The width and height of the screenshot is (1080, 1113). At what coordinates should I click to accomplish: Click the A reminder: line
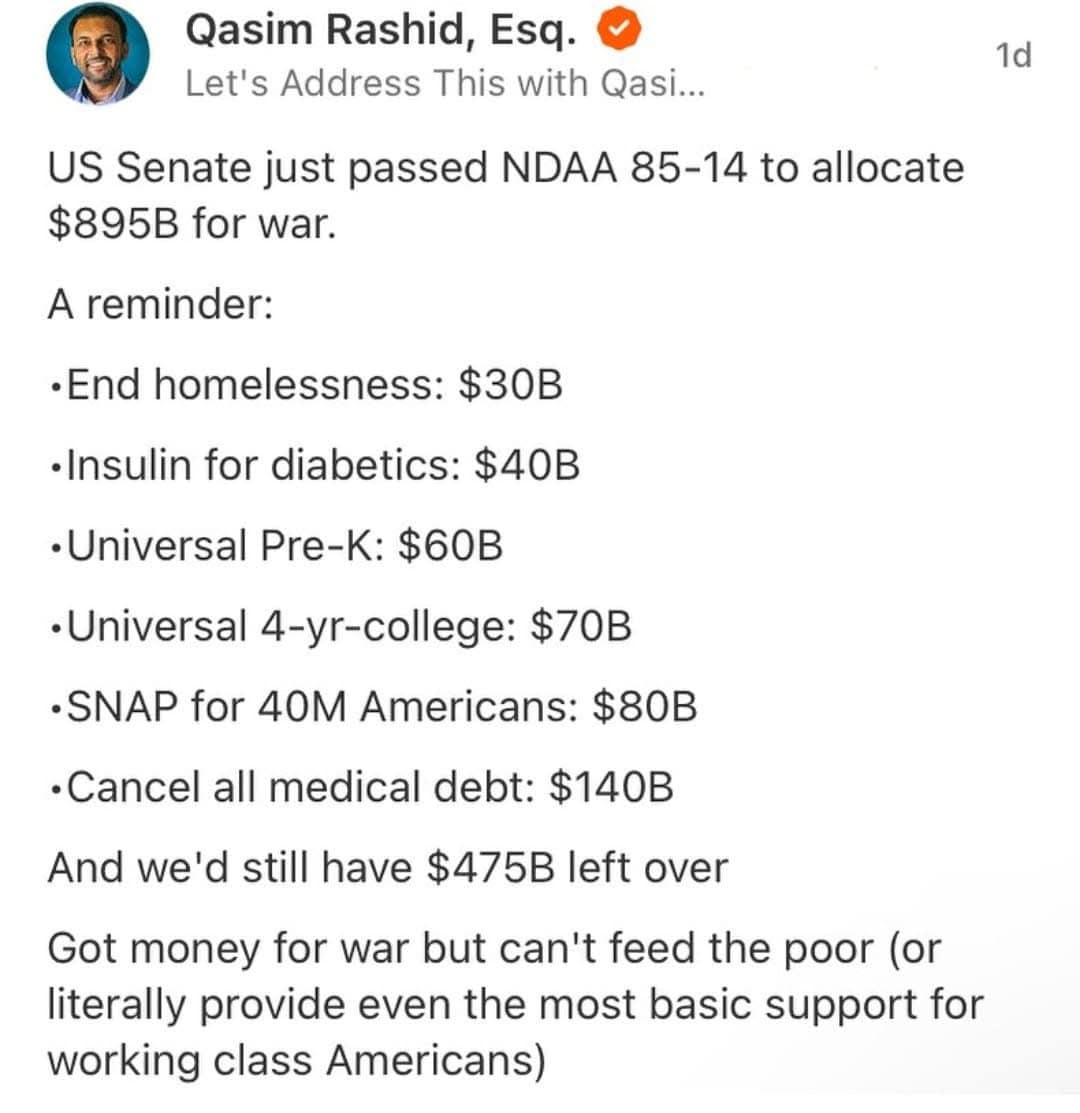(160, 305)
